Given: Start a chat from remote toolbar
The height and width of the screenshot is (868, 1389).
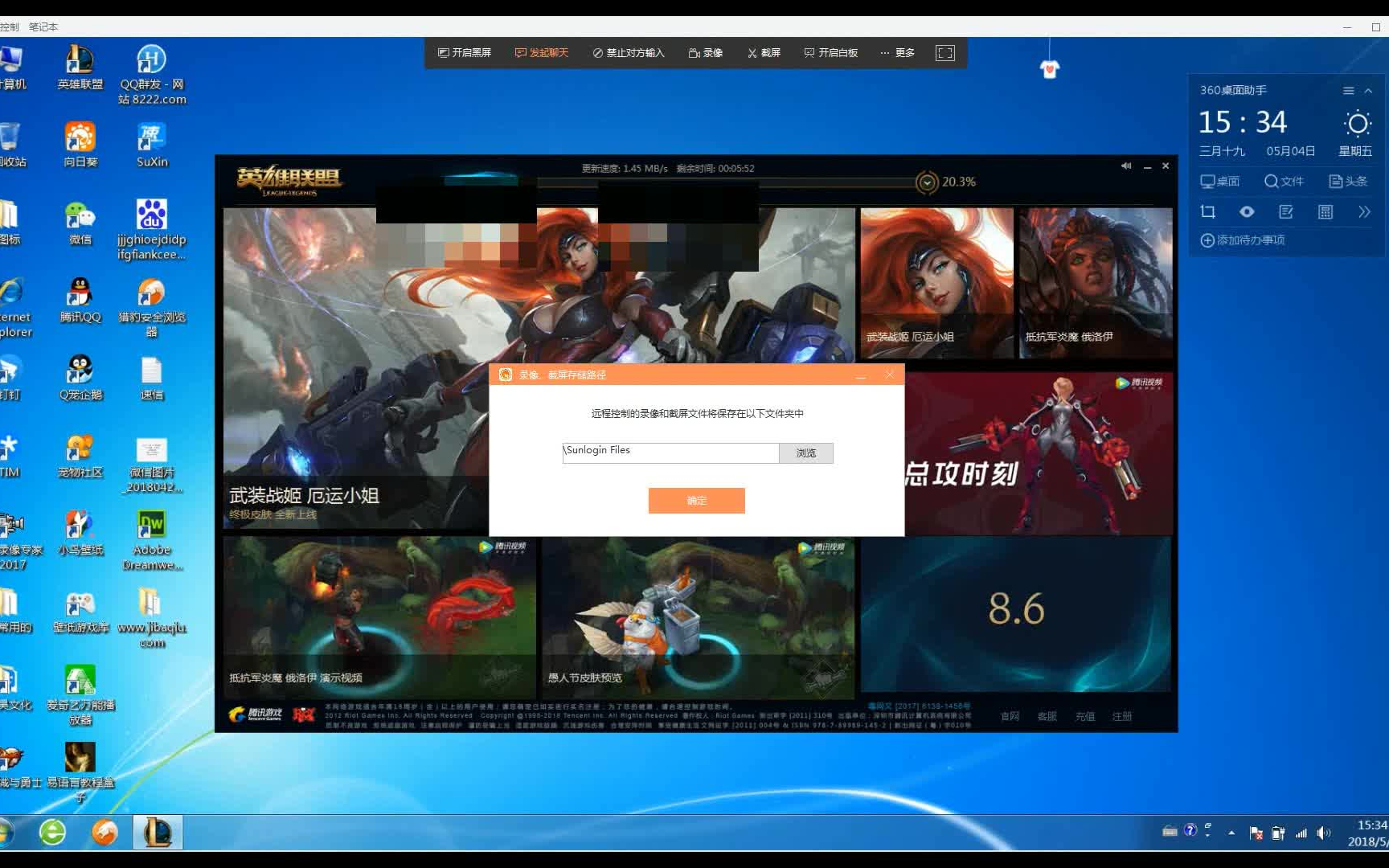Looking at the screenshot, I should 542,53.
